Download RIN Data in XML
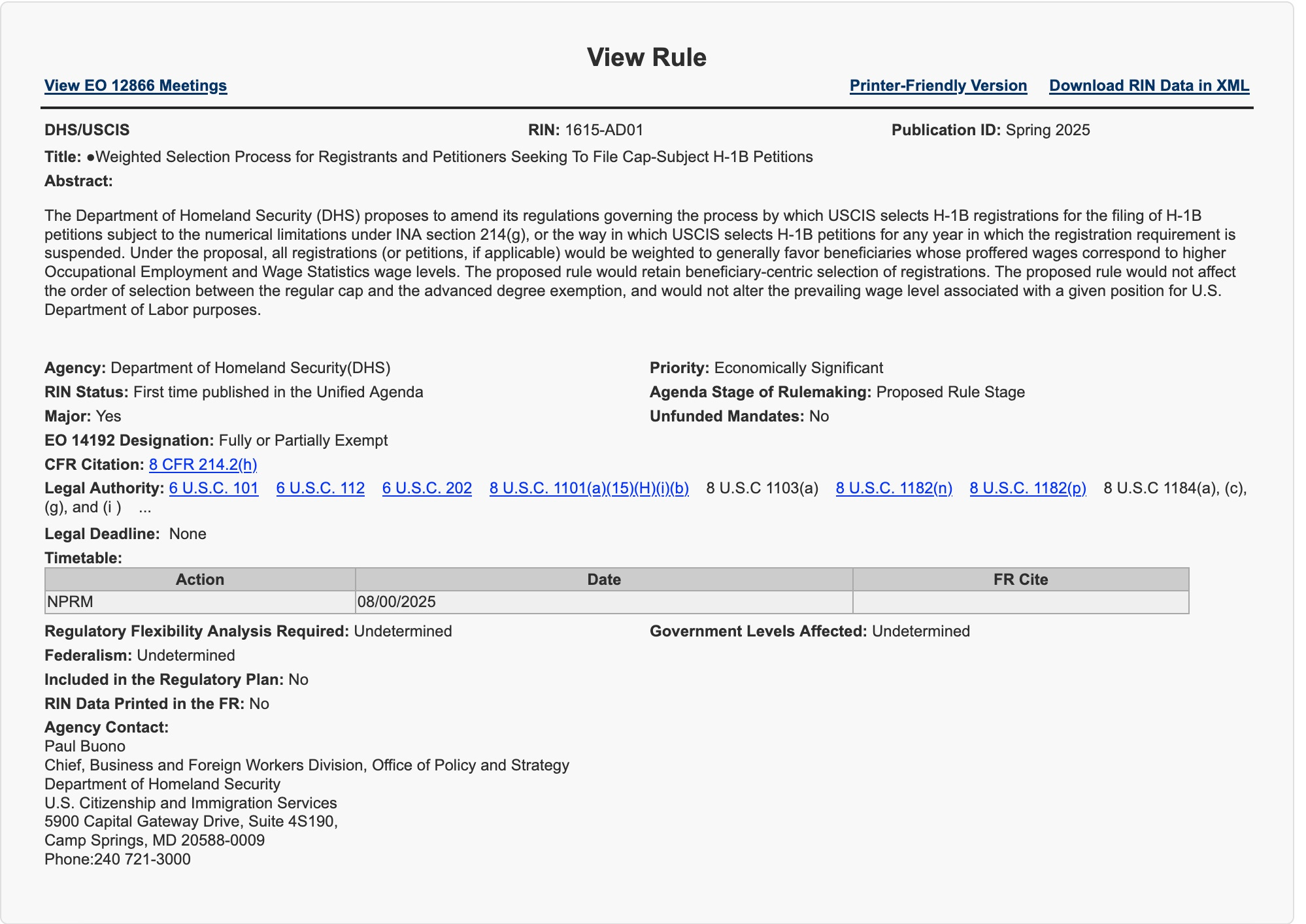 click(x=1148, y=86)
